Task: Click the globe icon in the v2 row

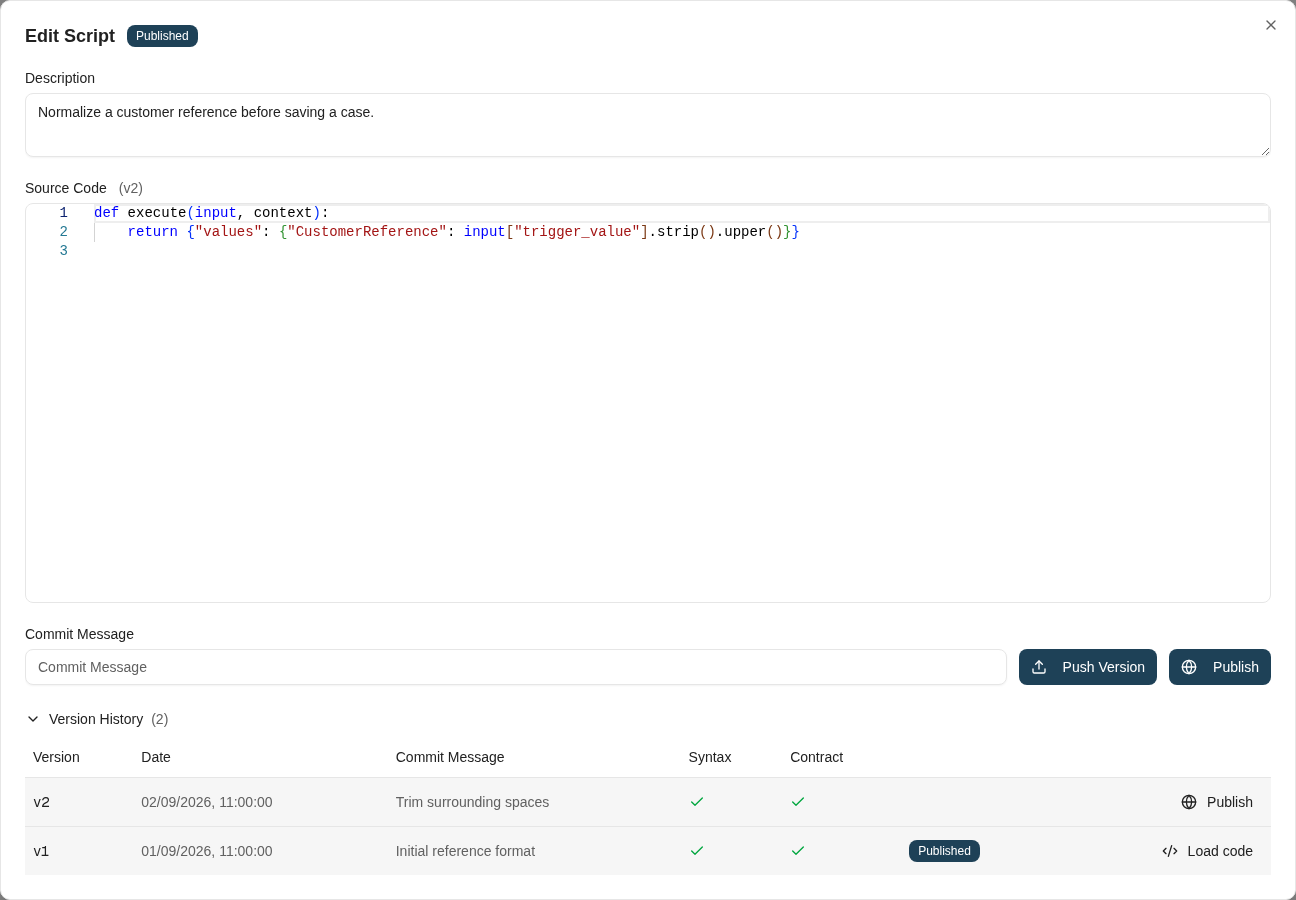Action: (1189, 802)
